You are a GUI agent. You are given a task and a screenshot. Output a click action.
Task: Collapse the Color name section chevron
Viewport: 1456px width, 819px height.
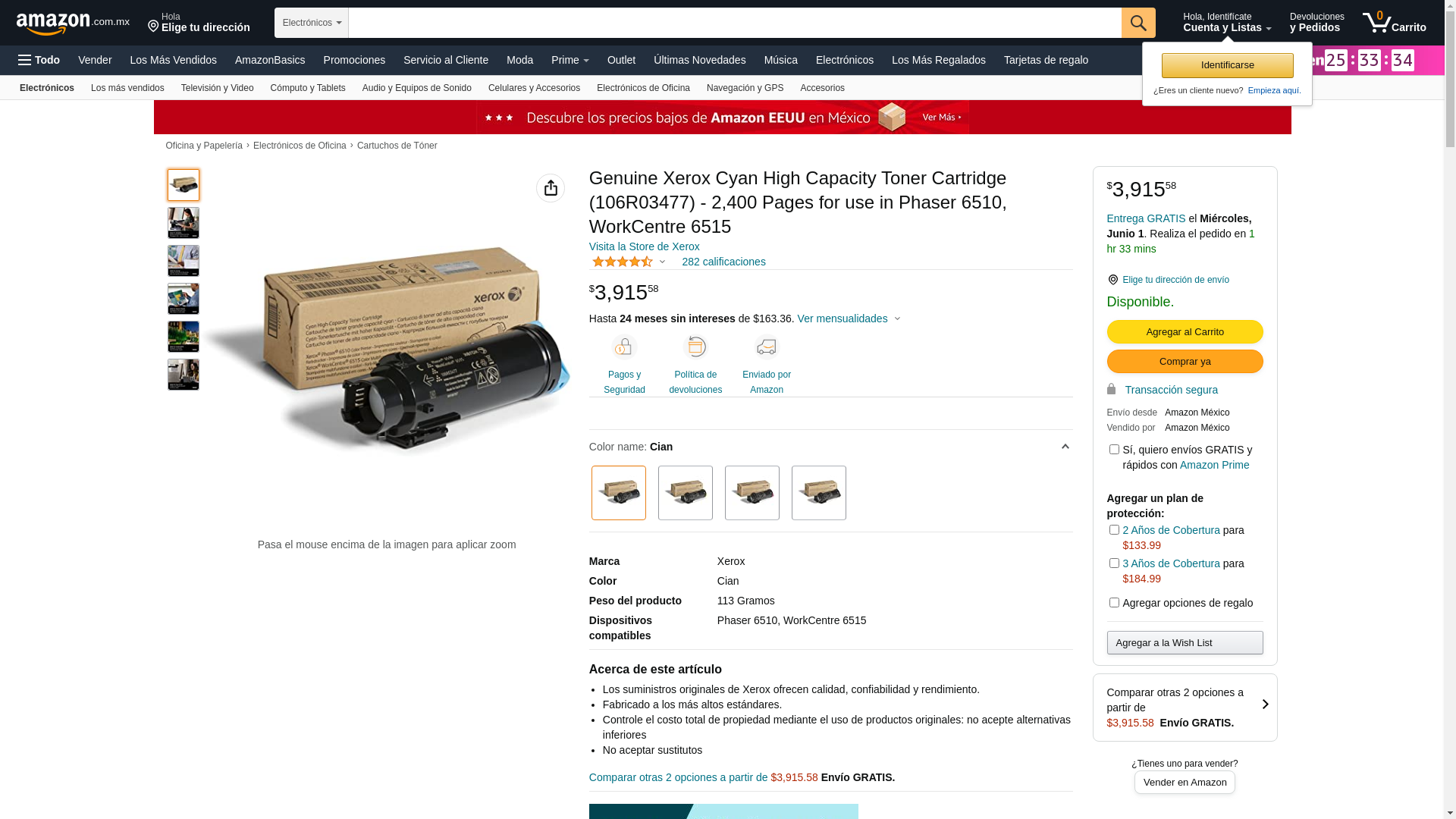(x=1065, y=447)
